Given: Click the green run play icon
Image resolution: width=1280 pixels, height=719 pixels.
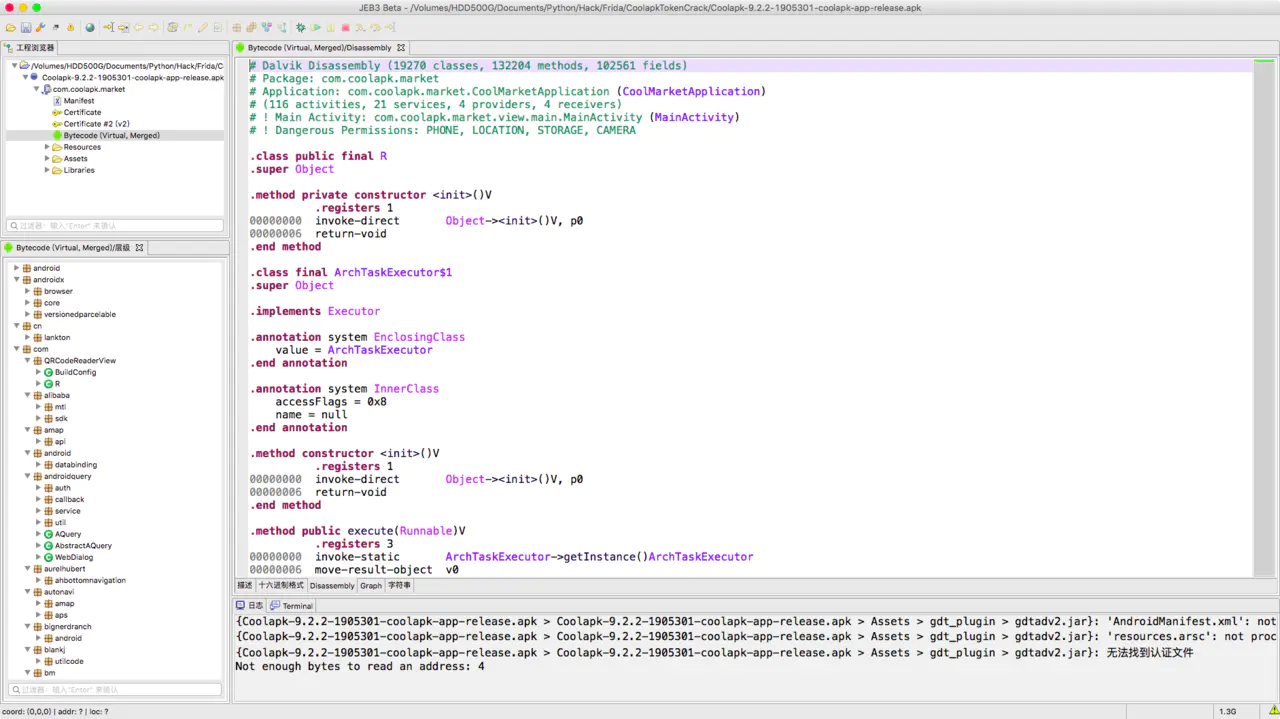Looking at the screenshot, I should [x=316, y=28].
